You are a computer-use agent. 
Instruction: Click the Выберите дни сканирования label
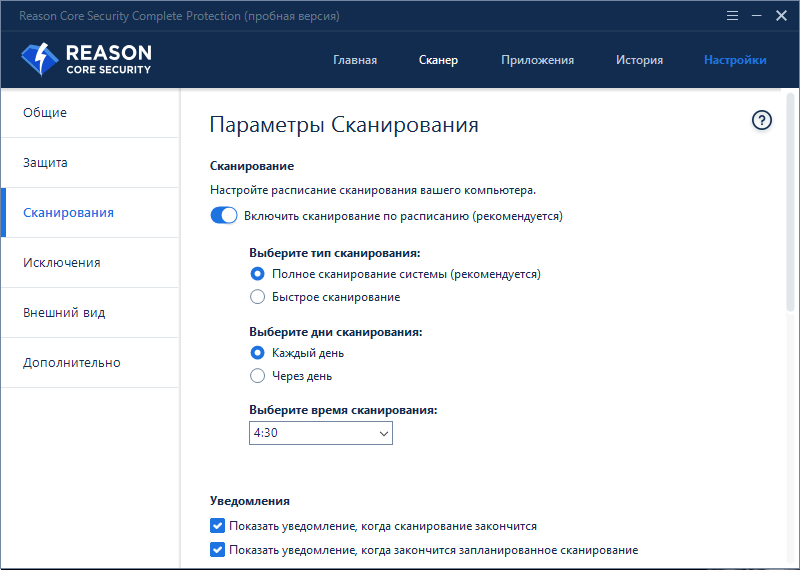(x=336, y=332)
